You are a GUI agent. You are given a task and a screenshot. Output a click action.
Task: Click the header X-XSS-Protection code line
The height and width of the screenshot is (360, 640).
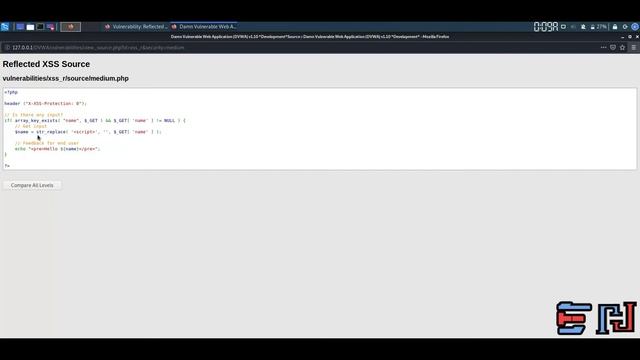(45, 104)
